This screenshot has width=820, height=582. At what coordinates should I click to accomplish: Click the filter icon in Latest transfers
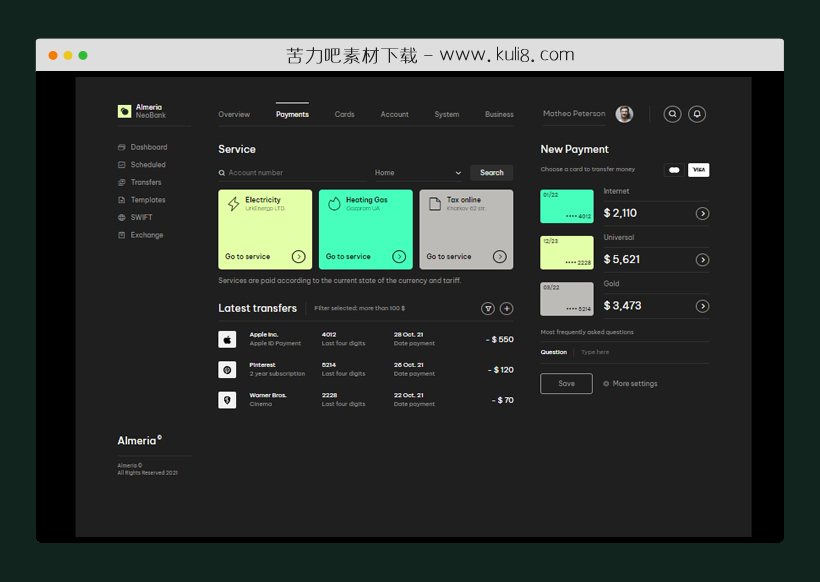(488, 309)
